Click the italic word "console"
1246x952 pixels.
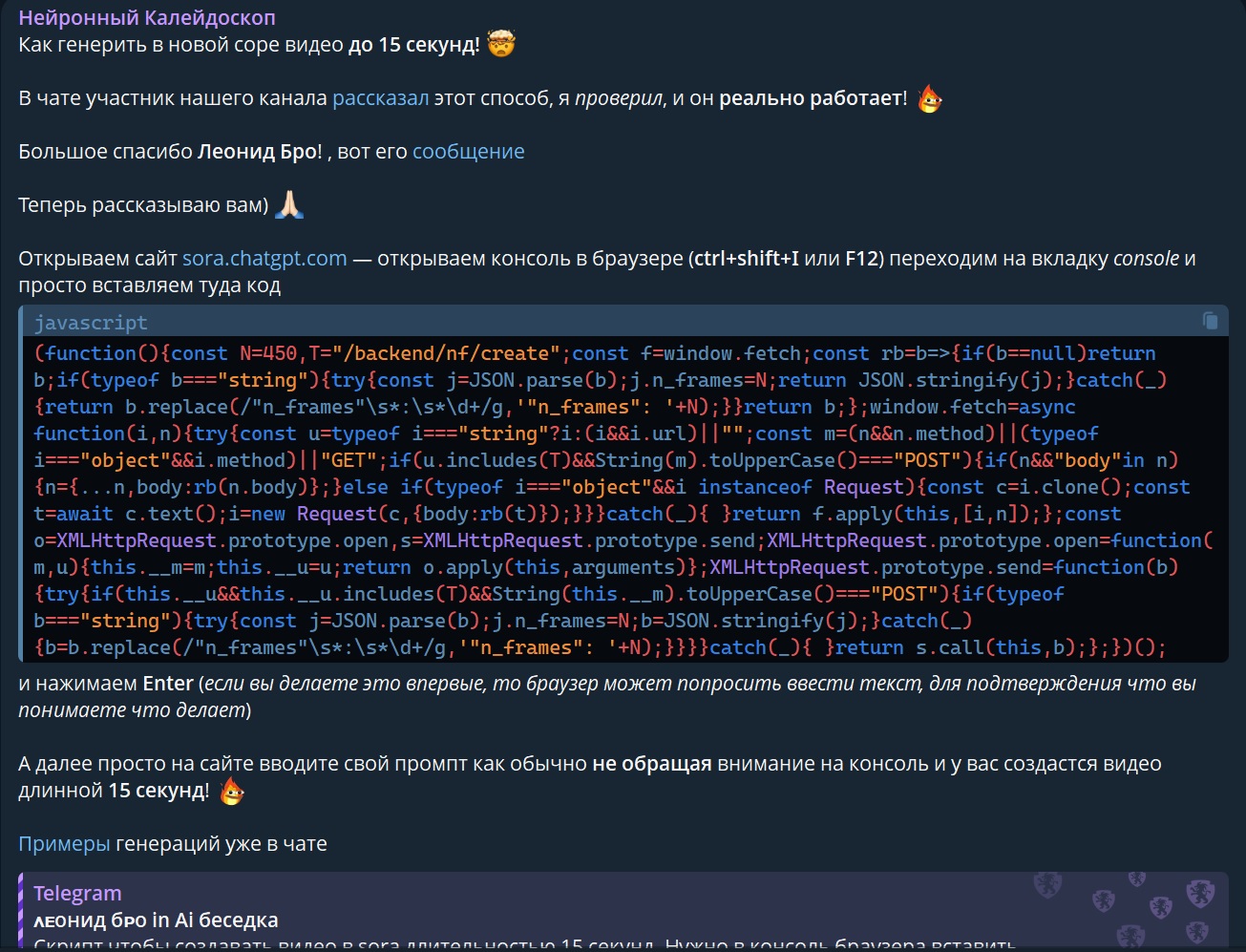coord(1146,258)
